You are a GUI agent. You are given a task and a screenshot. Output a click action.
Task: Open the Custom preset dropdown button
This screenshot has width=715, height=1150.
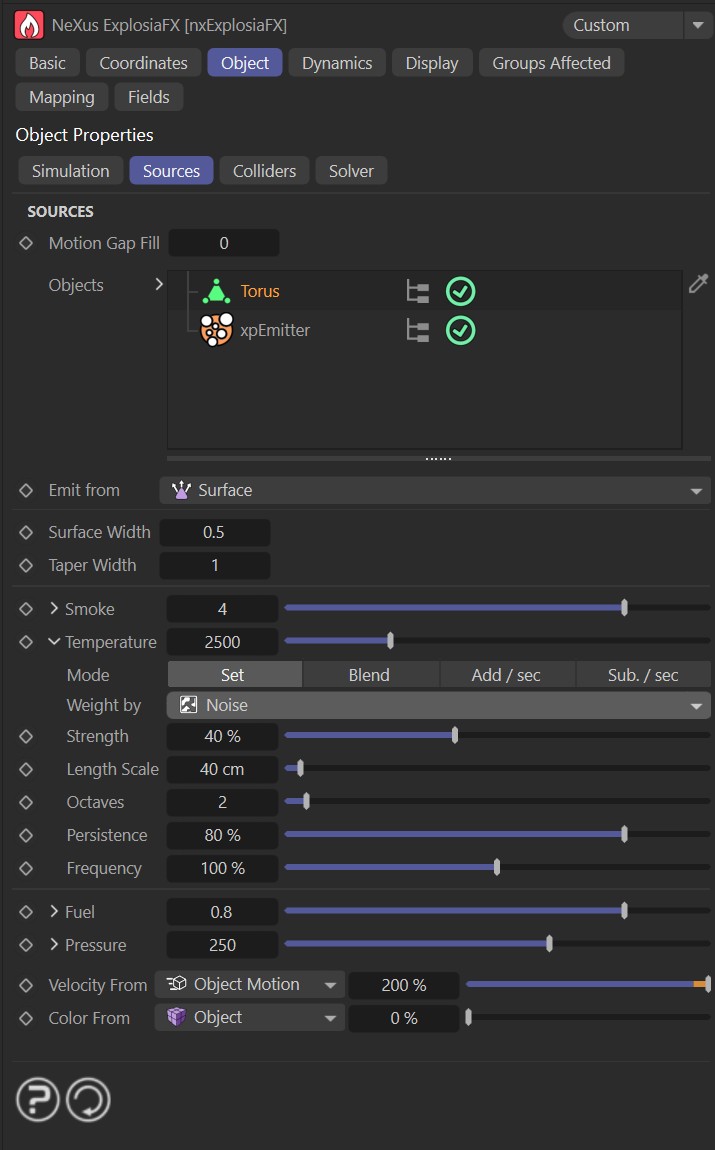click(697, 25)
